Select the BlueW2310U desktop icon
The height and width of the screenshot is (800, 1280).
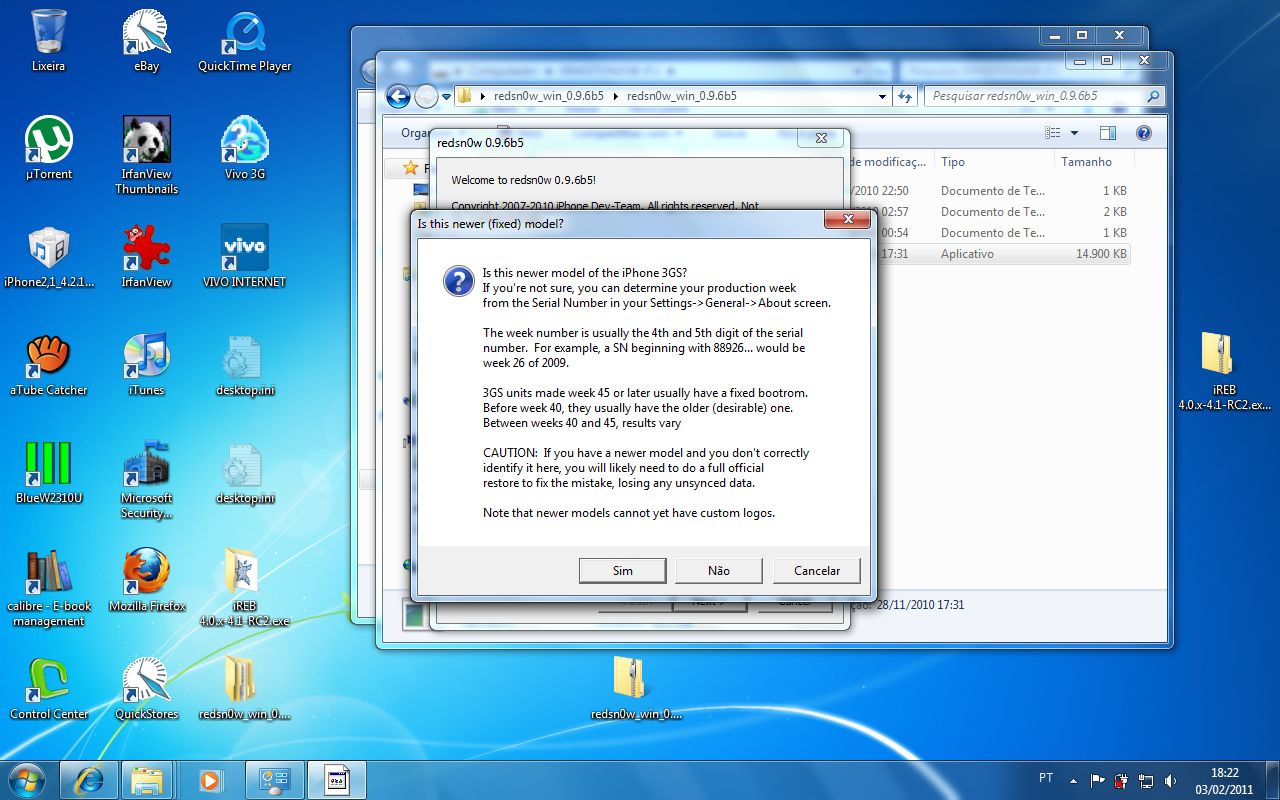pyautogui.click(x=48, y=473)
